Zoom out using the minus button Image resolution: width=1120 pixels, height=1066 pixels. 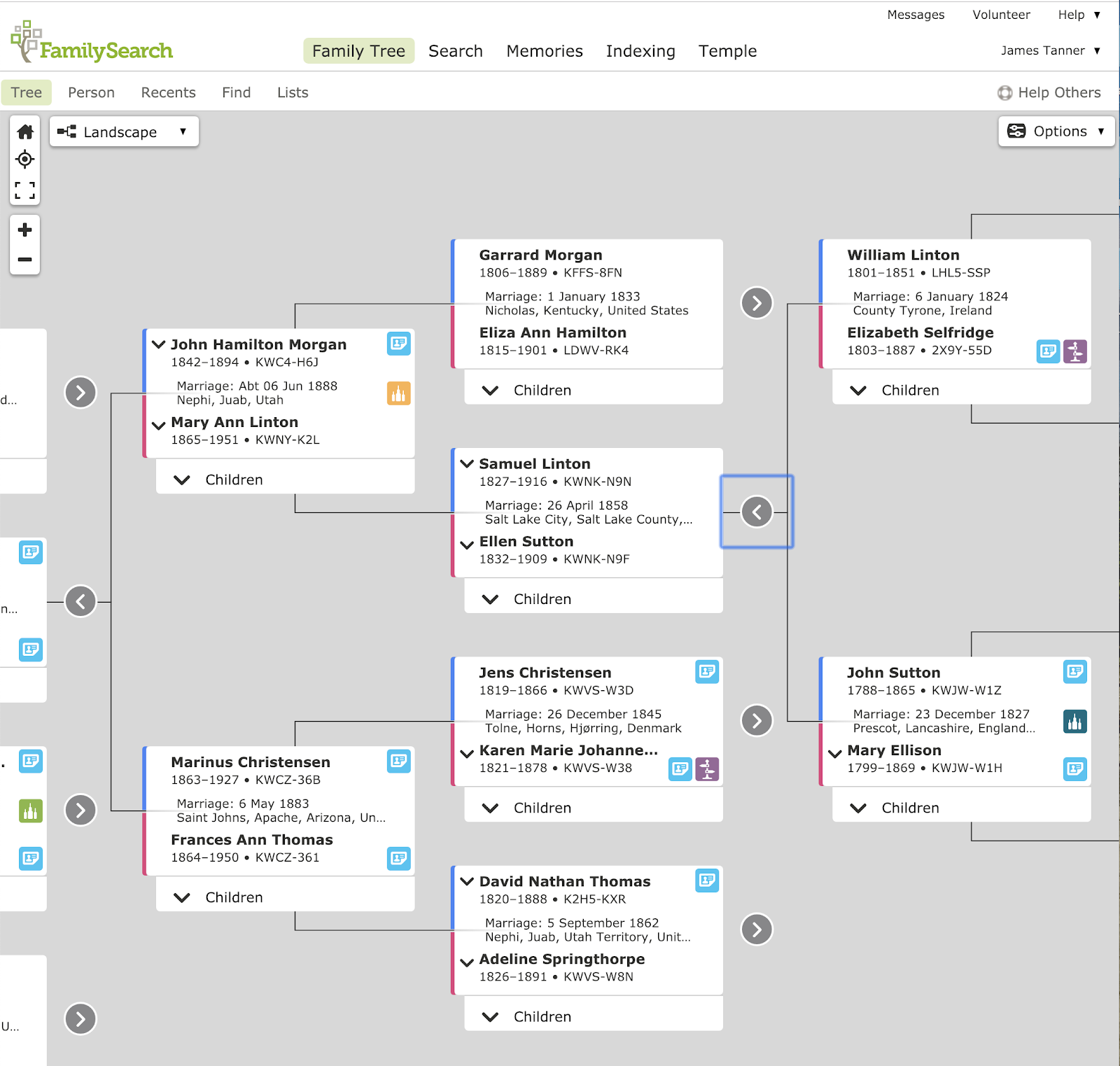(25, 260)
